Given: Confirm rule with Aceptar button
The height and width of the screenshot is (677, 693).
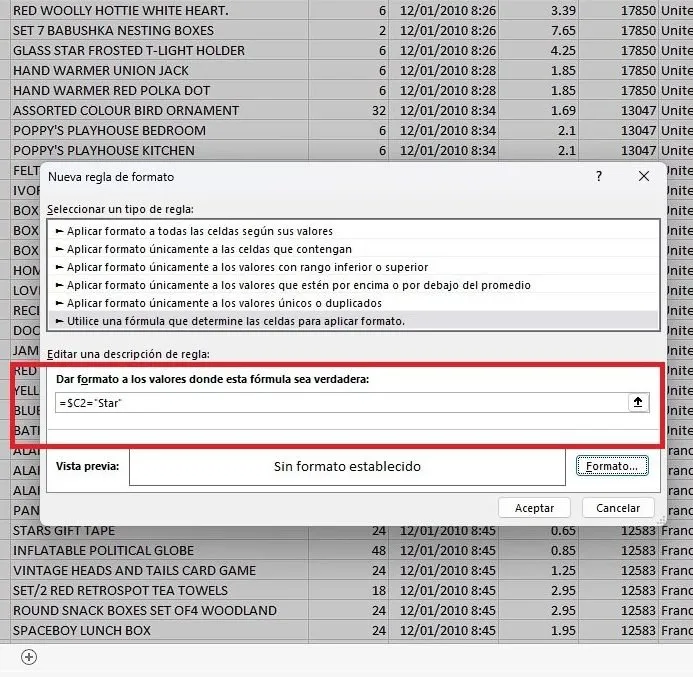Looking at the screenshot, I should [x=534, y=508].
